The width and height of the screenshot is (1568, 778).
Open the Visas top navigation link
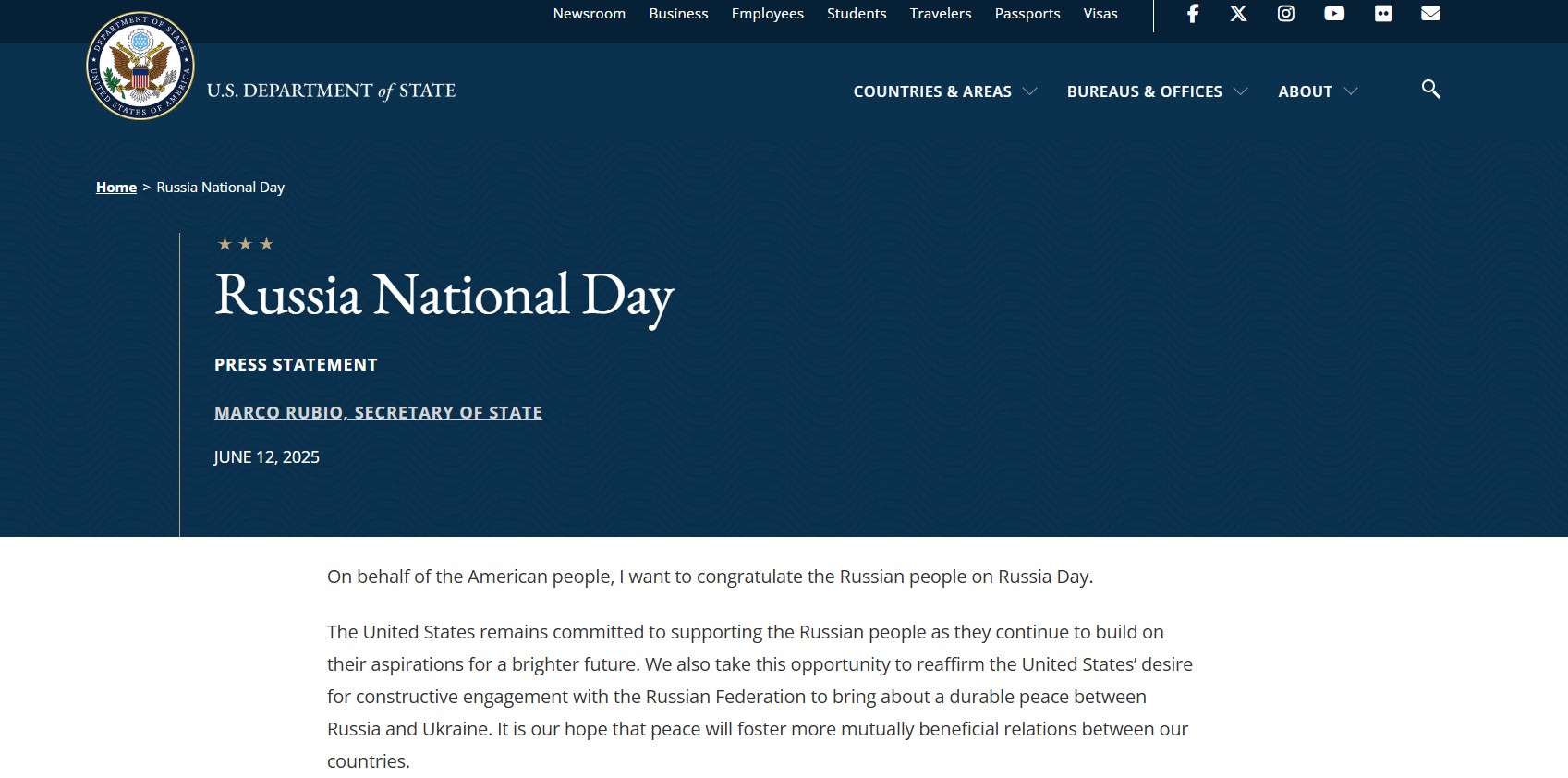[x=1100, y=14]
